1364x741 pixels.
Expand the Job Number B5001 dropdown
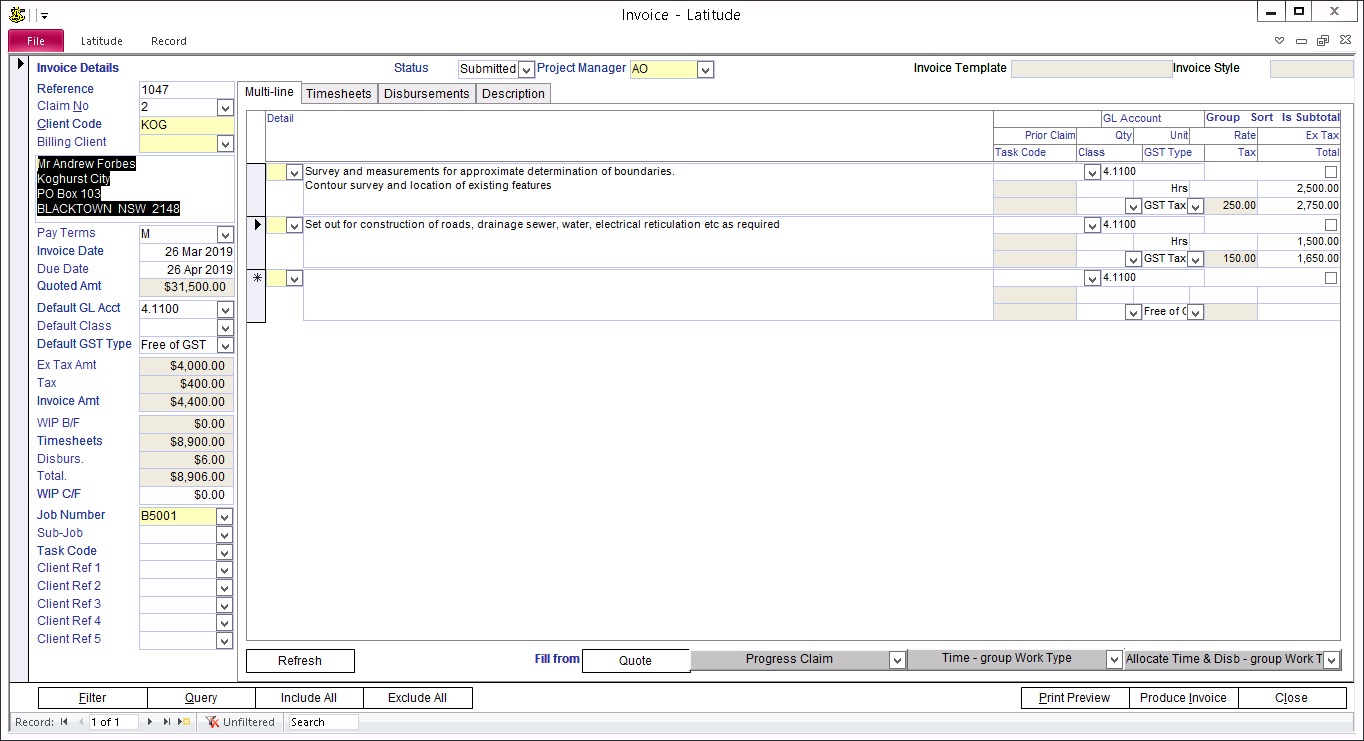(x=224, y=516)
